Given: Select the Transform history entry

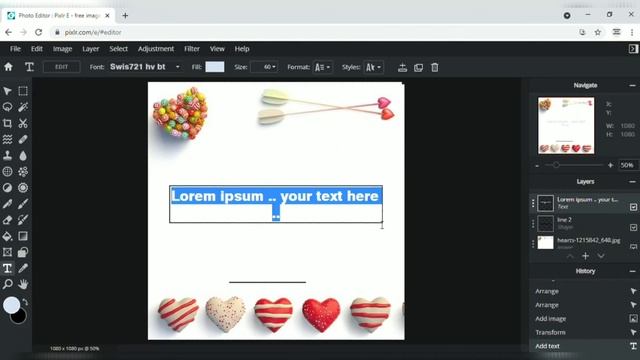Looking at the screenshot, I should click(584, 332).
